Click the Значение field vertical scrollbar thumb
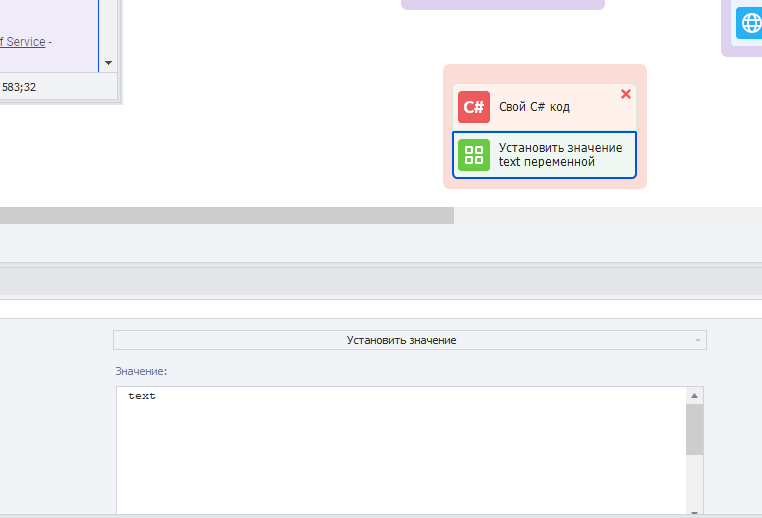Viewport: 762px width, 518px height. pos(694,430)
